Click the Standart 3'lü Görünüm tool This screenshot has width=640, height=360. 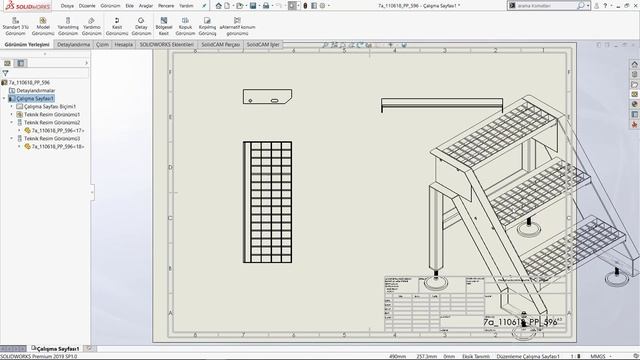click(x=16, y=26)
